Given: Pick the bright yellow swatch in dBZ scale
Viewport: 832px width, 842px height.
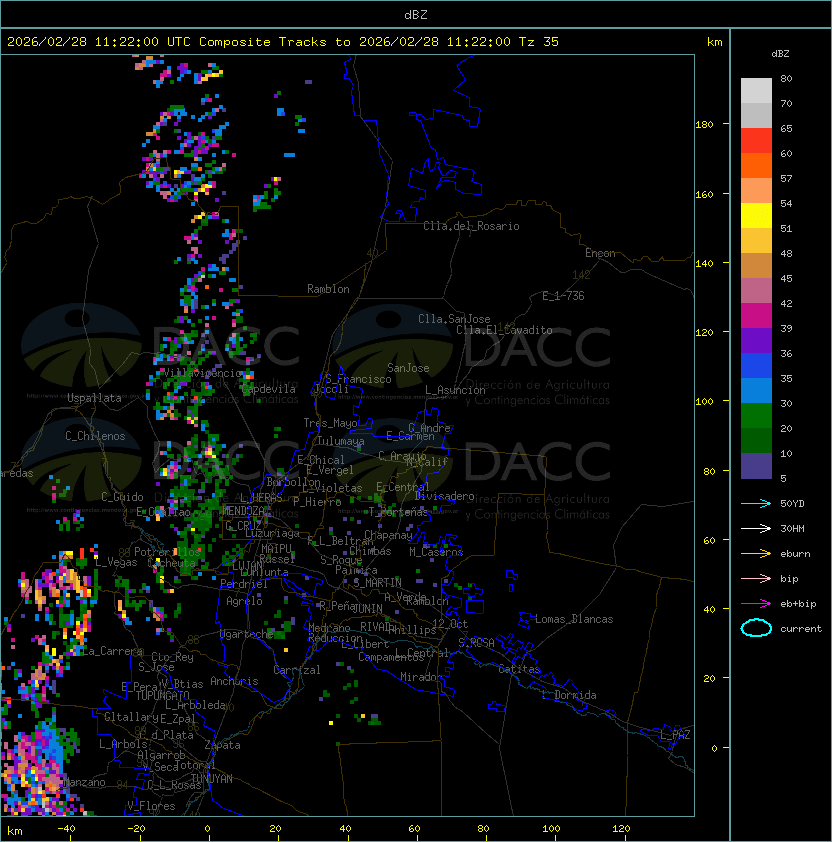Looking at the screenshot, I should click(x=756, y=215).
